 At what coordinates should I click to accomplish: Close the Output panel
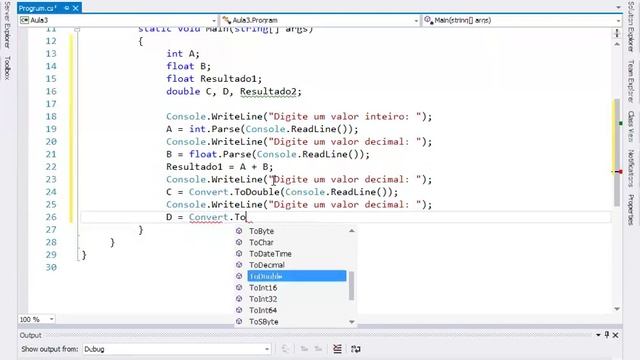click(x=616, y=335)
